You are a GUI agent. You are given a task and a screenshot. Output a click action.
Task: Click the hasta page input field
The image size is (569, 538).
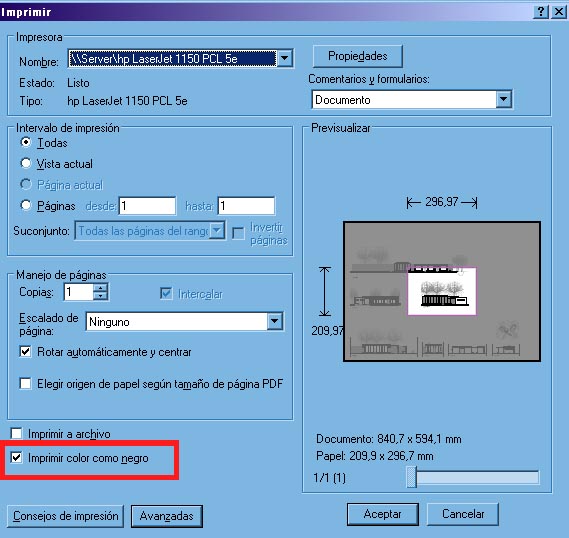click(246, 206)
